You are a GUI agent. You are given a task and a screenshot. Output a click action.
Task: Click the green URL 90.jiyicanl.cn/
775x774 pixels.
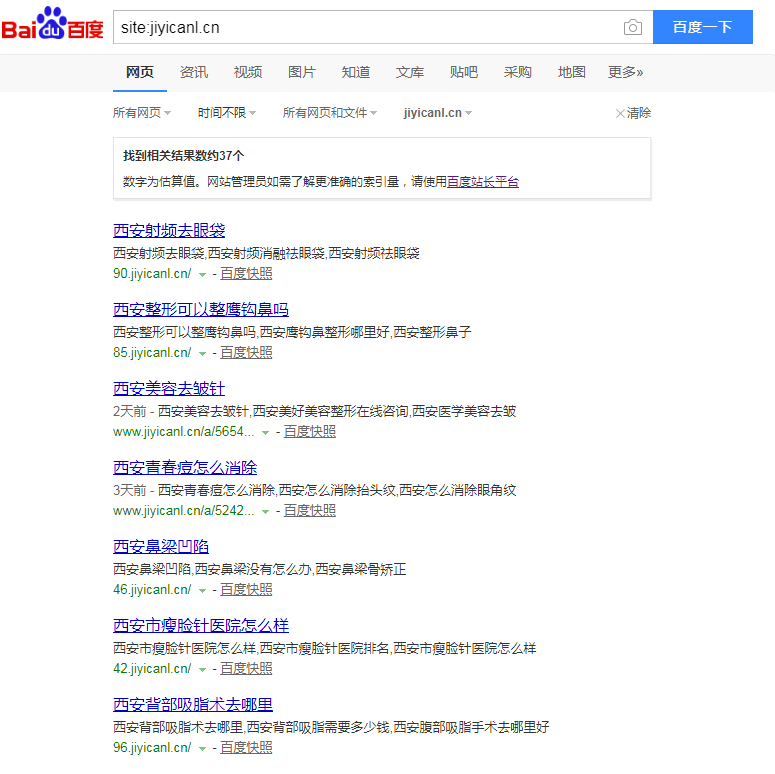tap(152, 273)
